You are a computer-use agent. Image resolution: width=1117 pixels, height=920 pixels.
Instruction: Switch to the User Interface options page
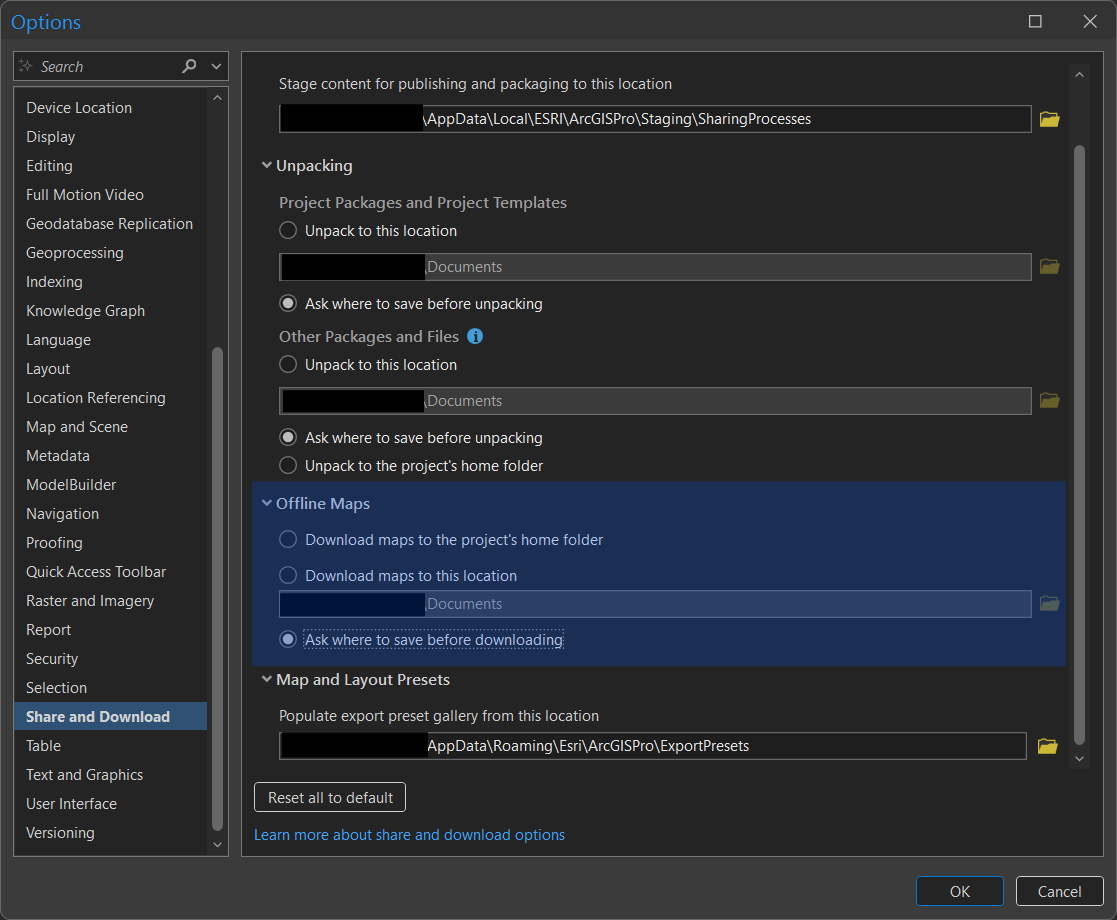71,804
